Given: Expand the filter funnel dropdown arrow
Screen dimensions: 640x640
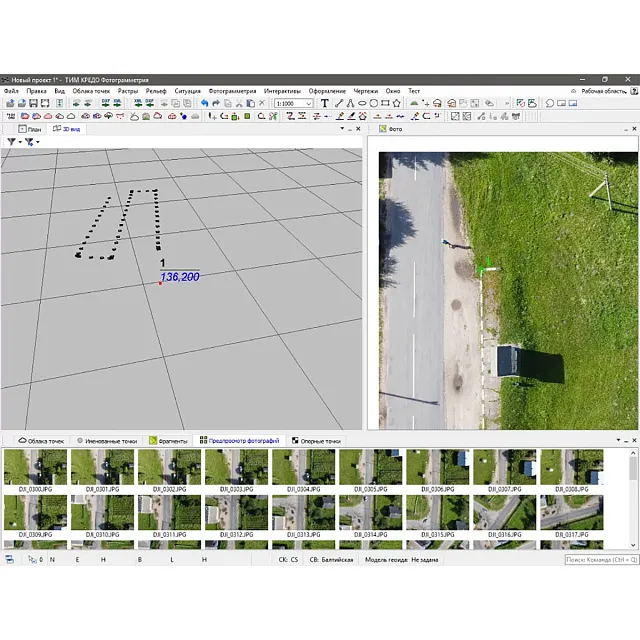Looking at the screenshot, I should pos(19,142).
